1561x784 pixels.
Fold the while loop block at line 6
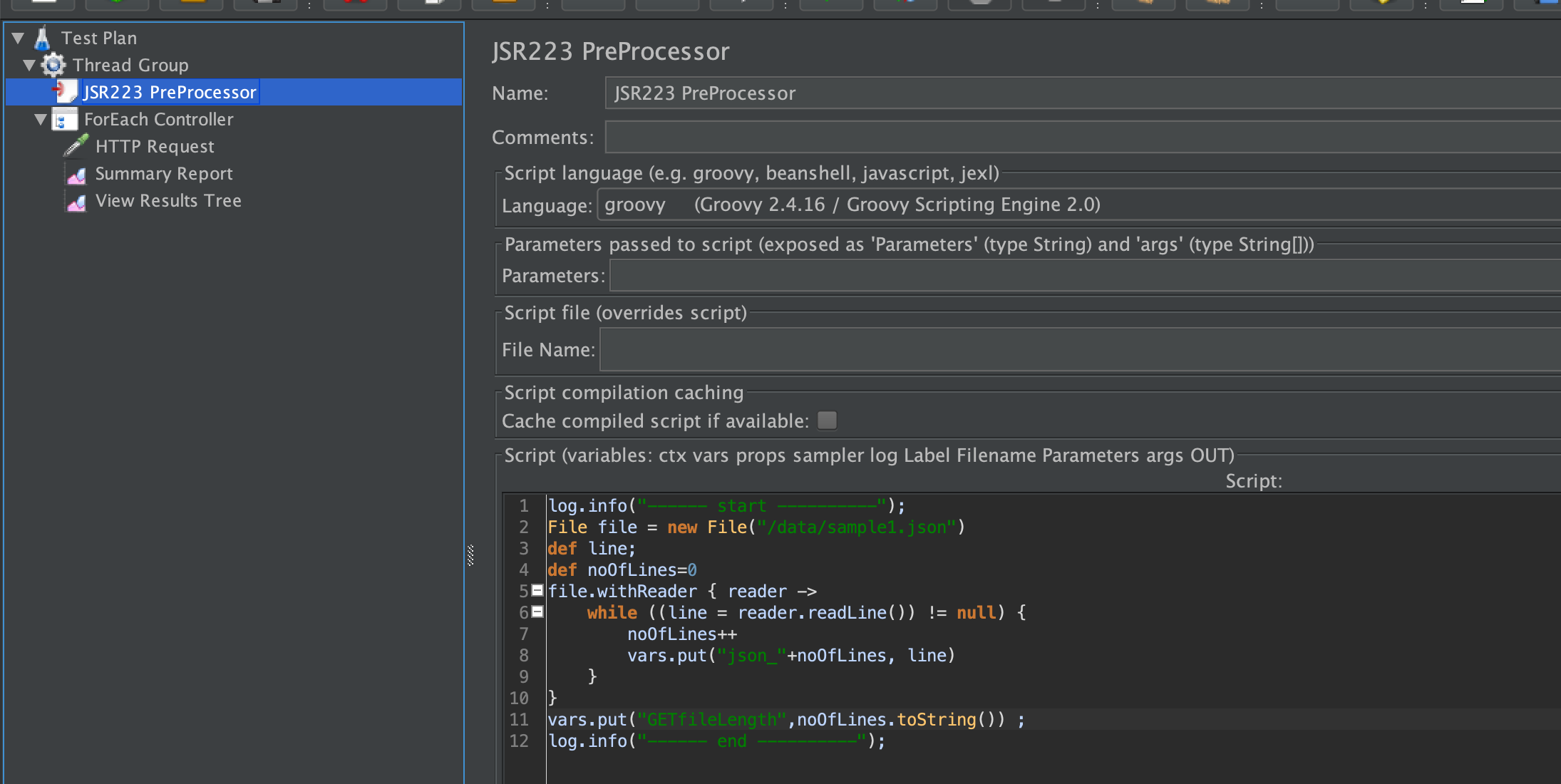click(x=538, y=612)
